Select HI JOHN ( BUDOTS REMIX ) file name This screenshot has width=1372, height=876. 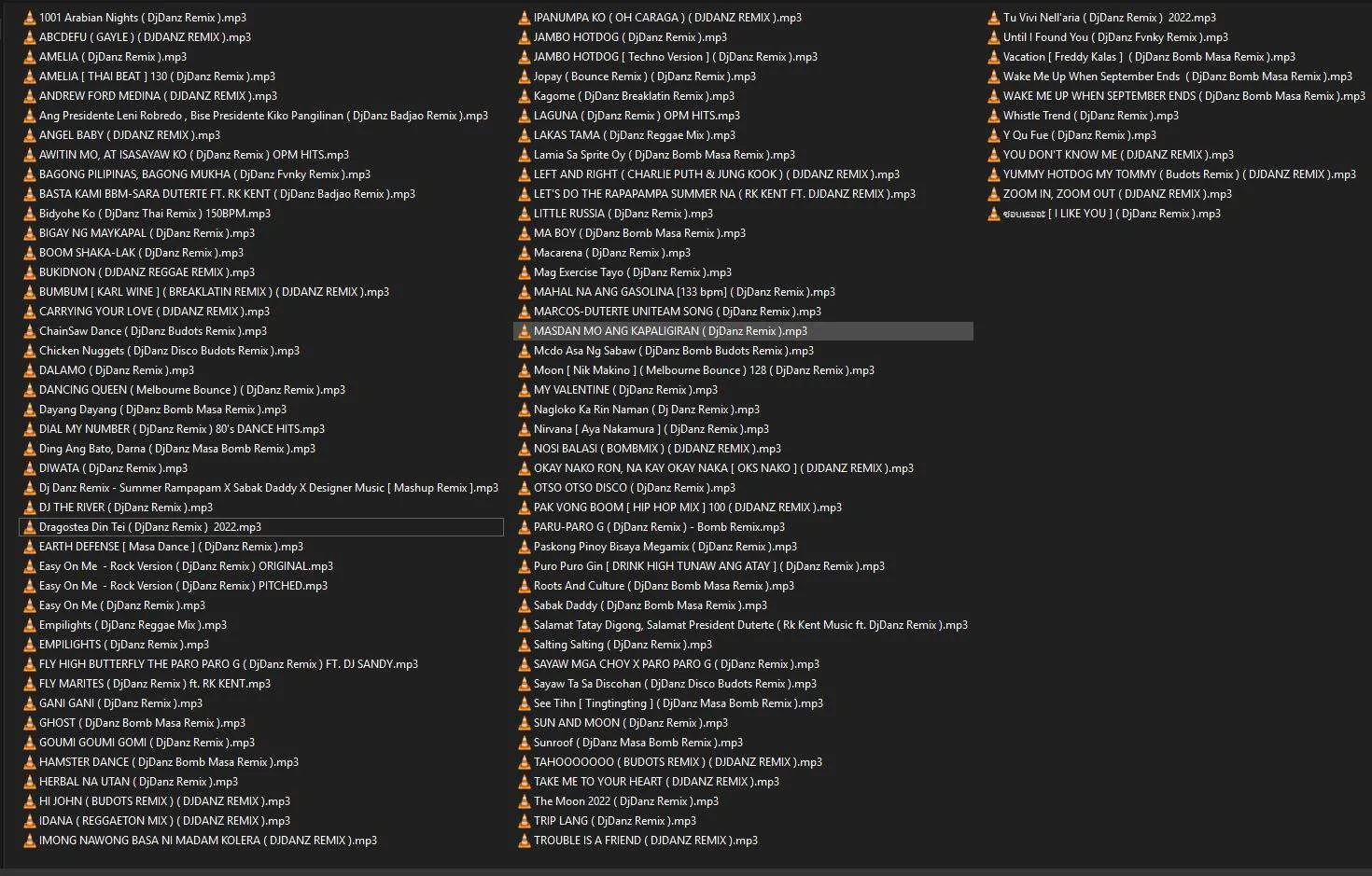(x=164, y=801)
